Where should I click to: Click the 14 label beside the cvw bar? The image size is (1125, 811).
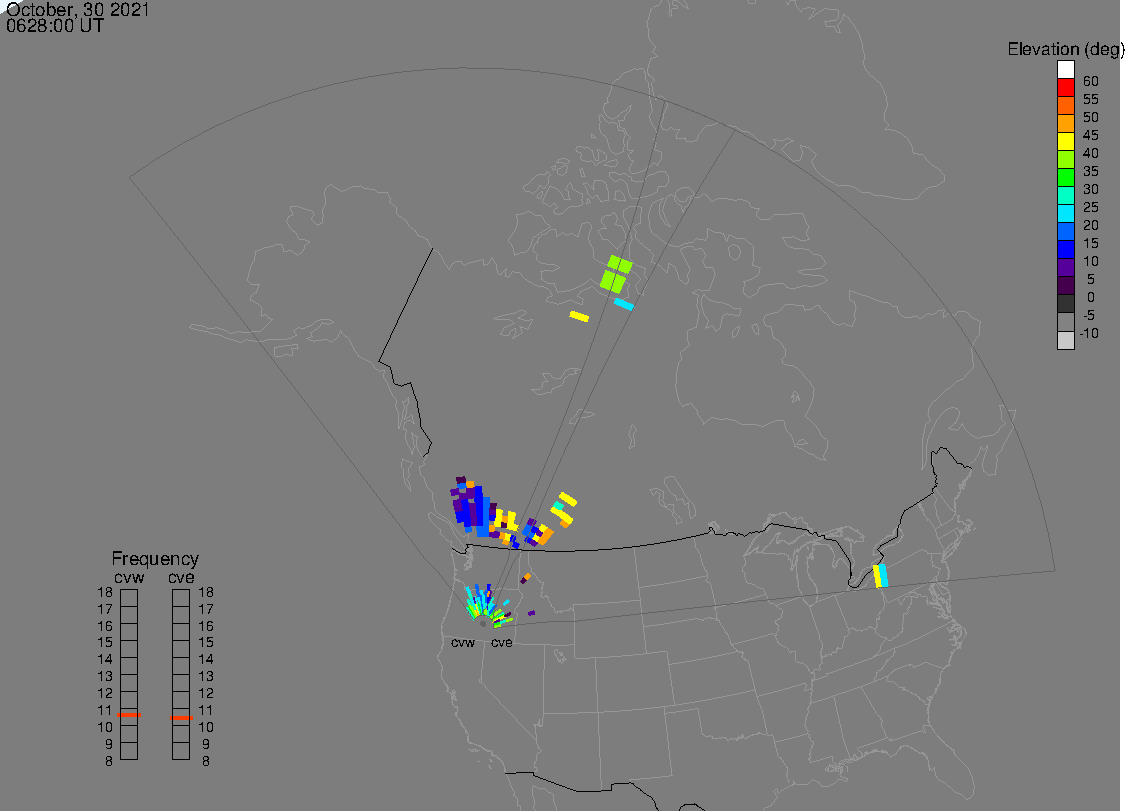(105, 659)
